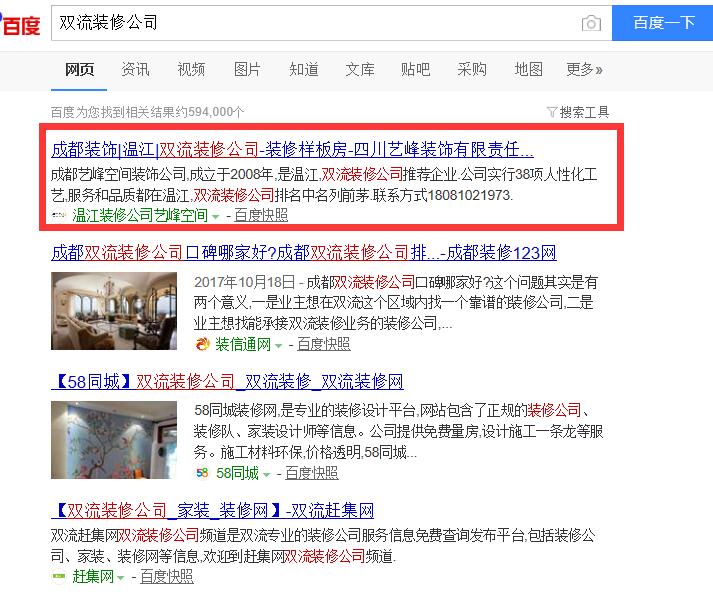Click the date text 2017年10月18日
The width and height of the screenshot is (713, 603).
click(x=245, y=282)
